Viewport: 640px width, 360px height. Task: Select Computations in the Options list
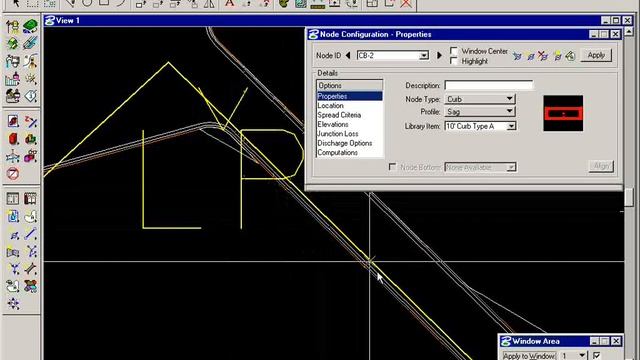point(350,152)
